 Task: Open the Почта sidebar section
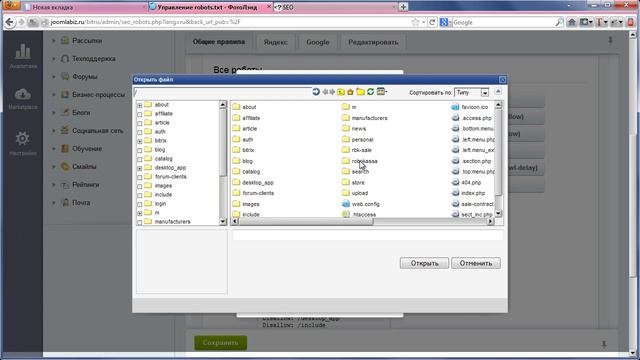[81, 202]
